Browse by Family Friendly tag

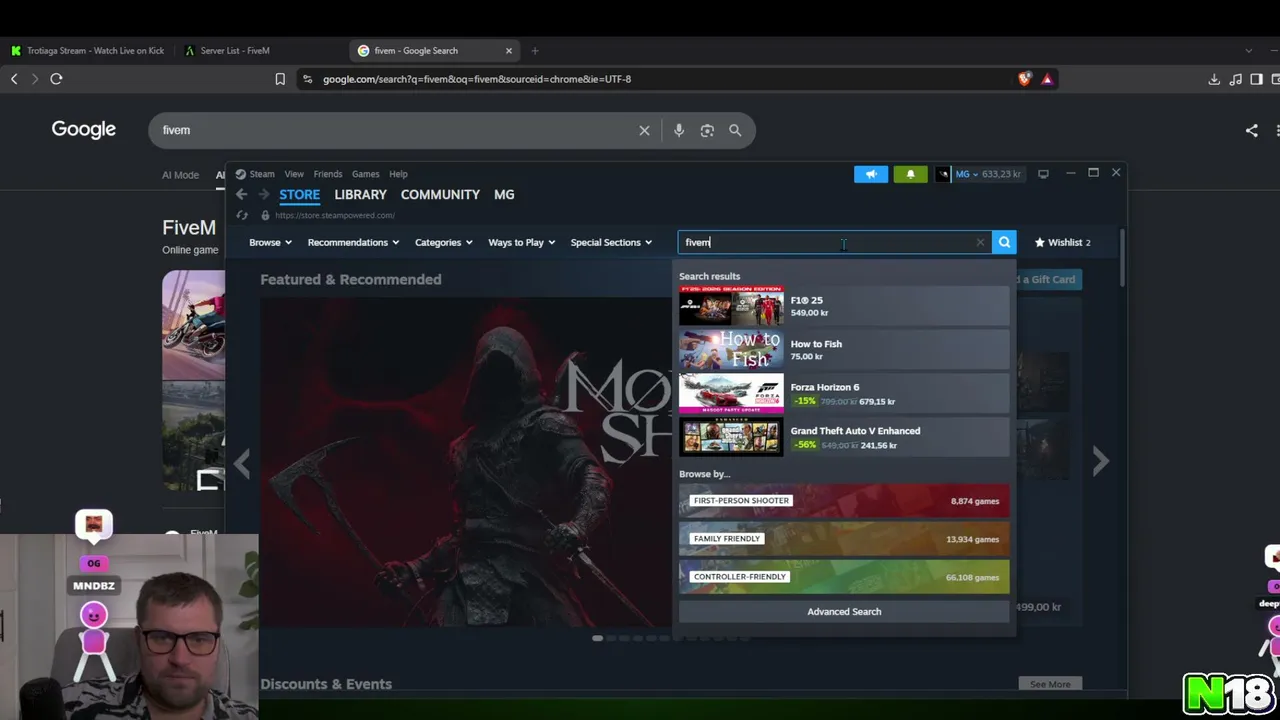844,539
